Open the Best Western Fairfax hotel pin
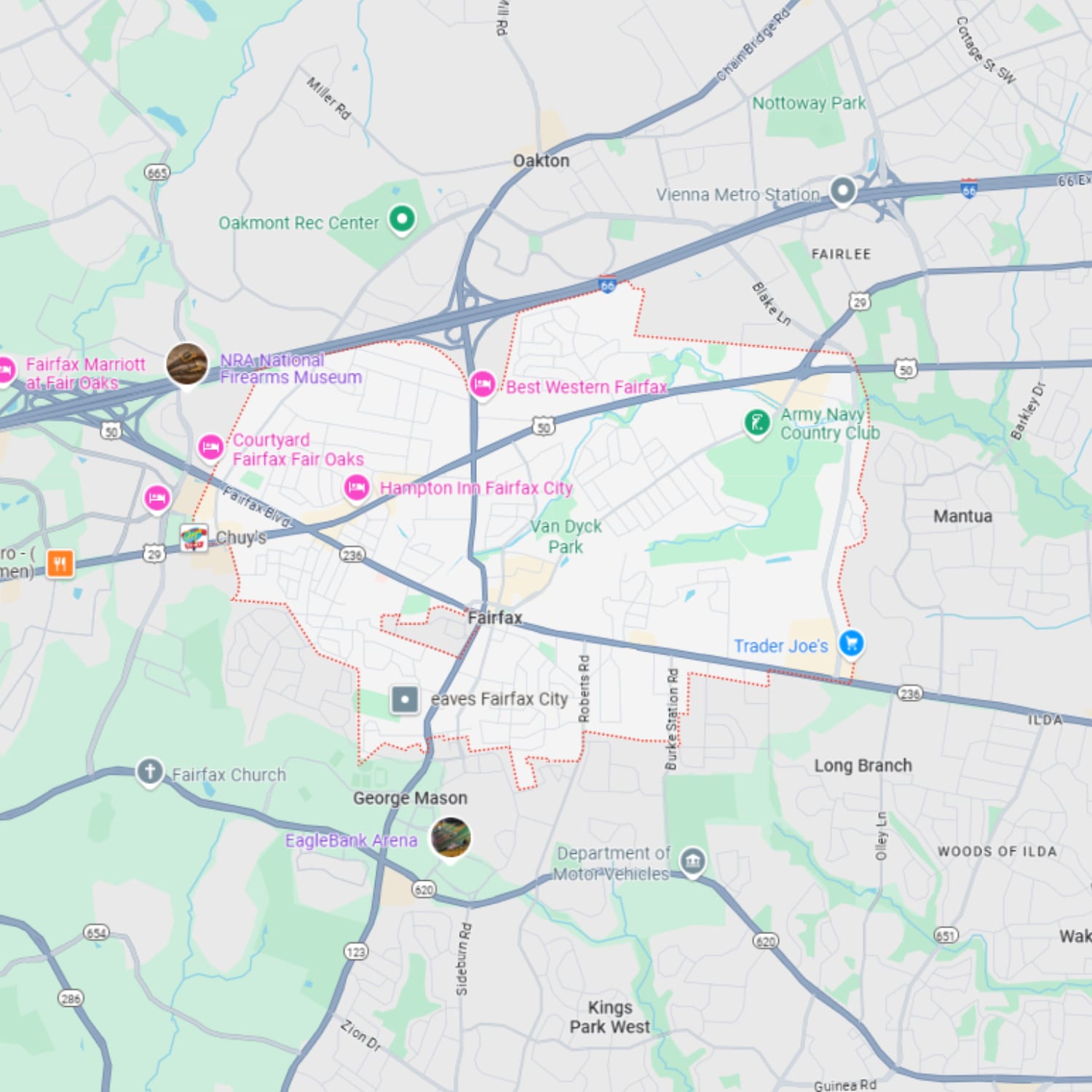Screen dimensions: 1092x1092 [x=482, y=384]
